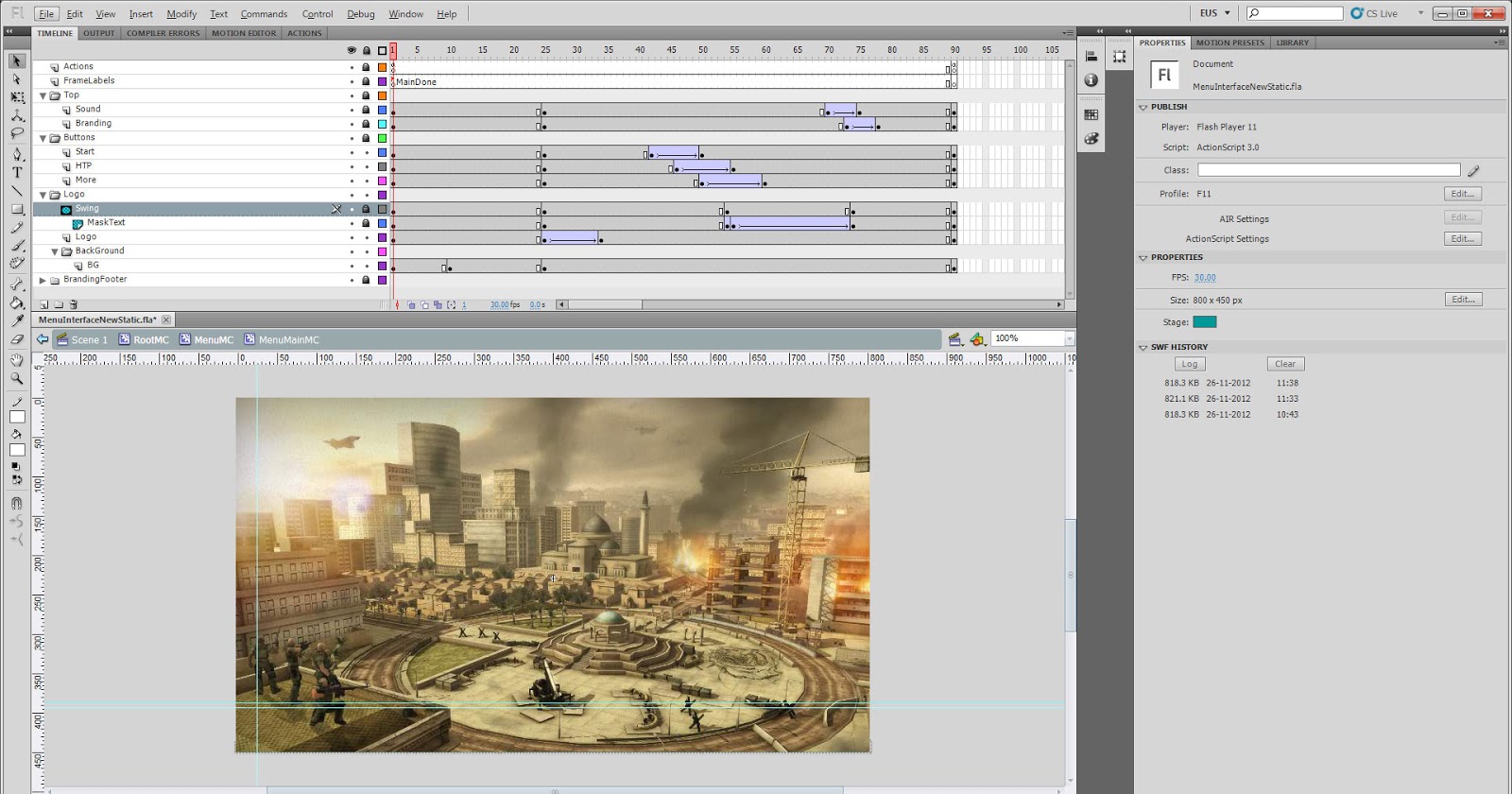
Task: Click the New Layer icon
Action: pos(44,304)
